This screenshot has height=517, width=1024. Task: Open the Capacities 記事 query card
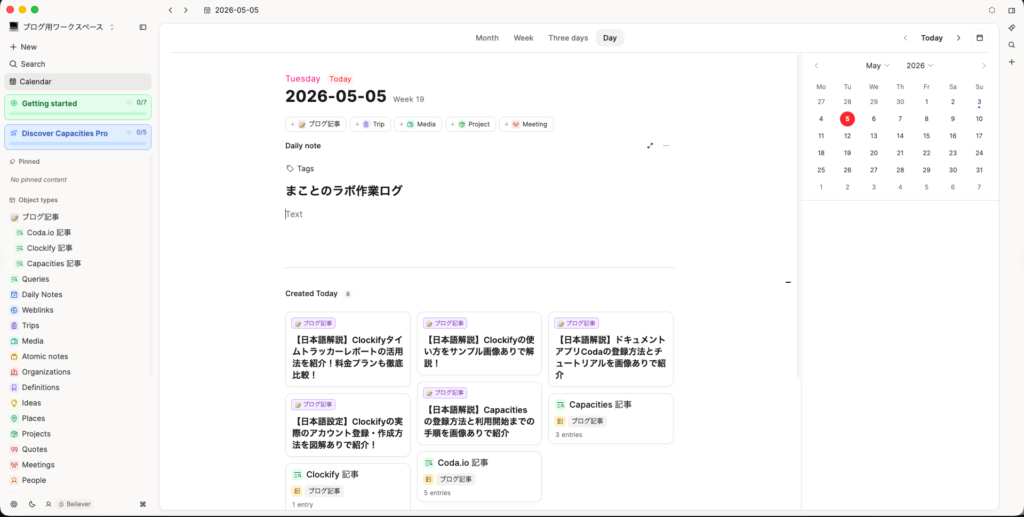[x=611, y=418]
